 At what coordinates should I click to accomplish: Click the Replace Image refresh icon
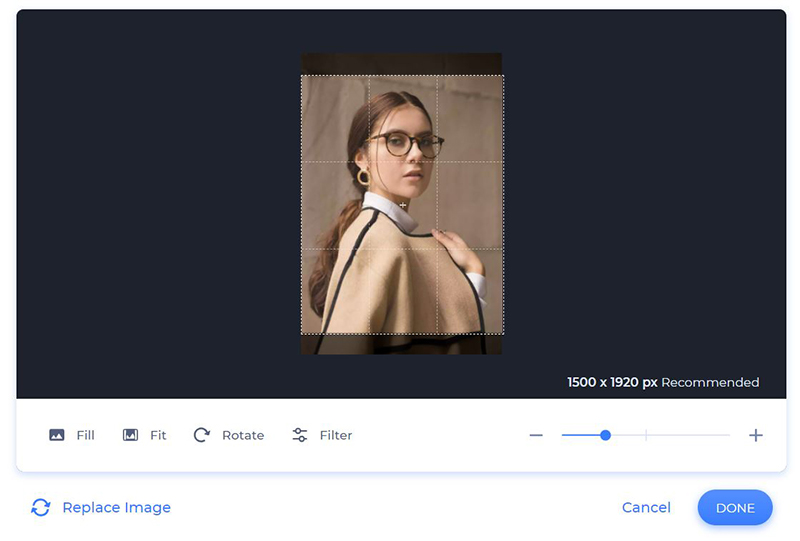[x=41, y=507]
